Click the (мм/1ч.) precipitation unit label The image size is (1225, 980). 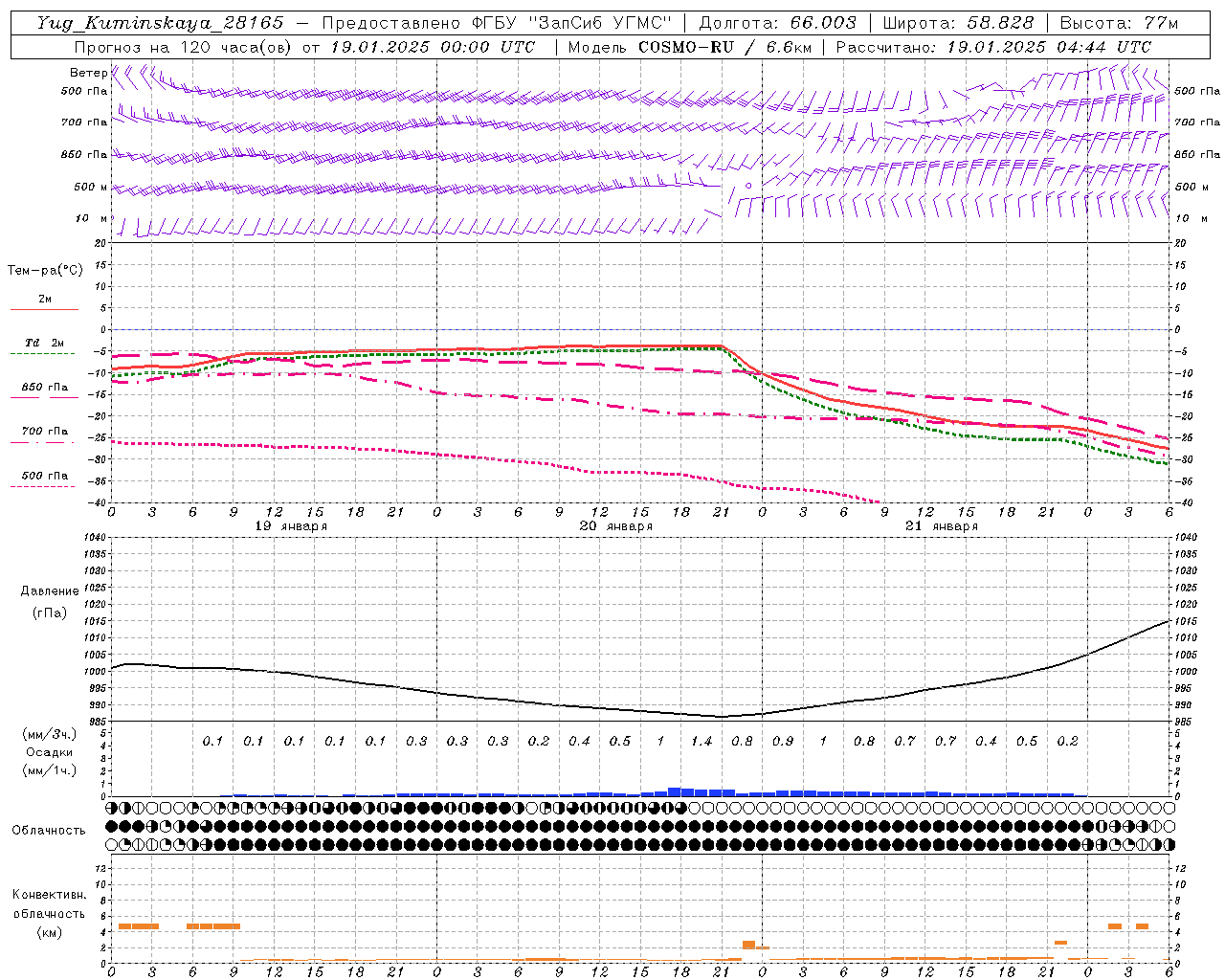(50, 770)
